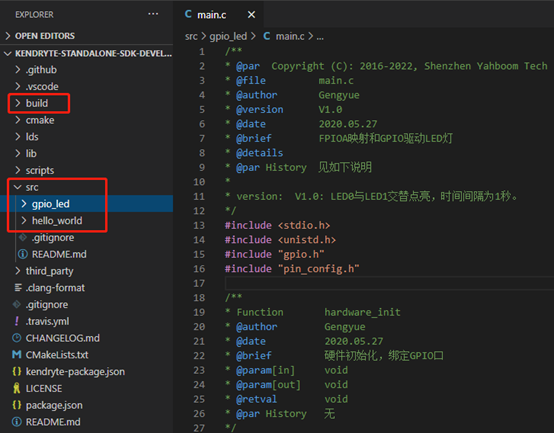Click the #include <stdio.h> line
The width and height of the screenshot is (554, 433).
[277, 225]
